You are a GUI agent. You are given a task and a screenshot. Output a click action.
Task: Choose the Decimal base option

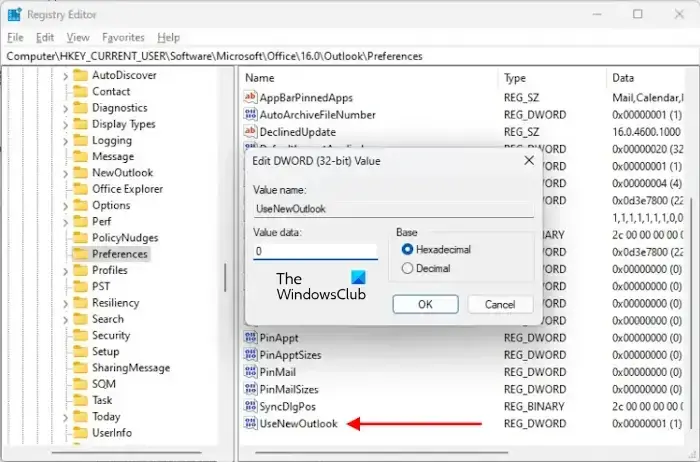pyautogui.click(x=407, y=268)
